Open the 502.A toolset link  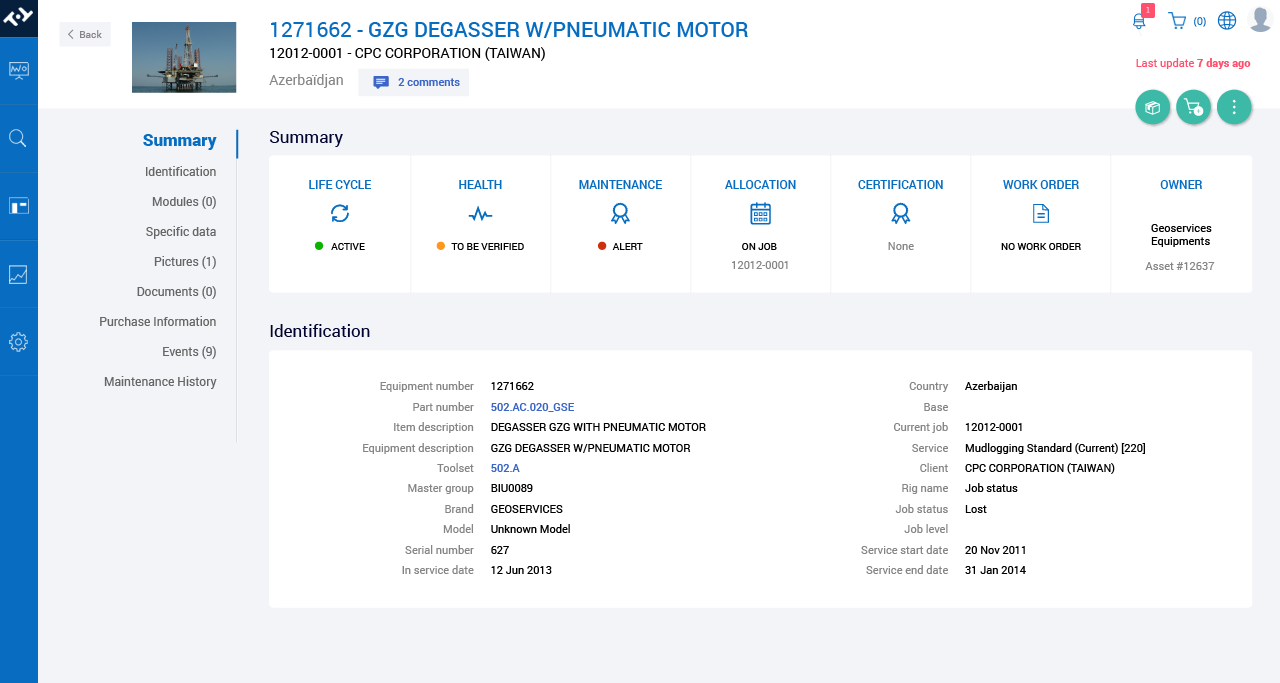click(x=505, y=468)
